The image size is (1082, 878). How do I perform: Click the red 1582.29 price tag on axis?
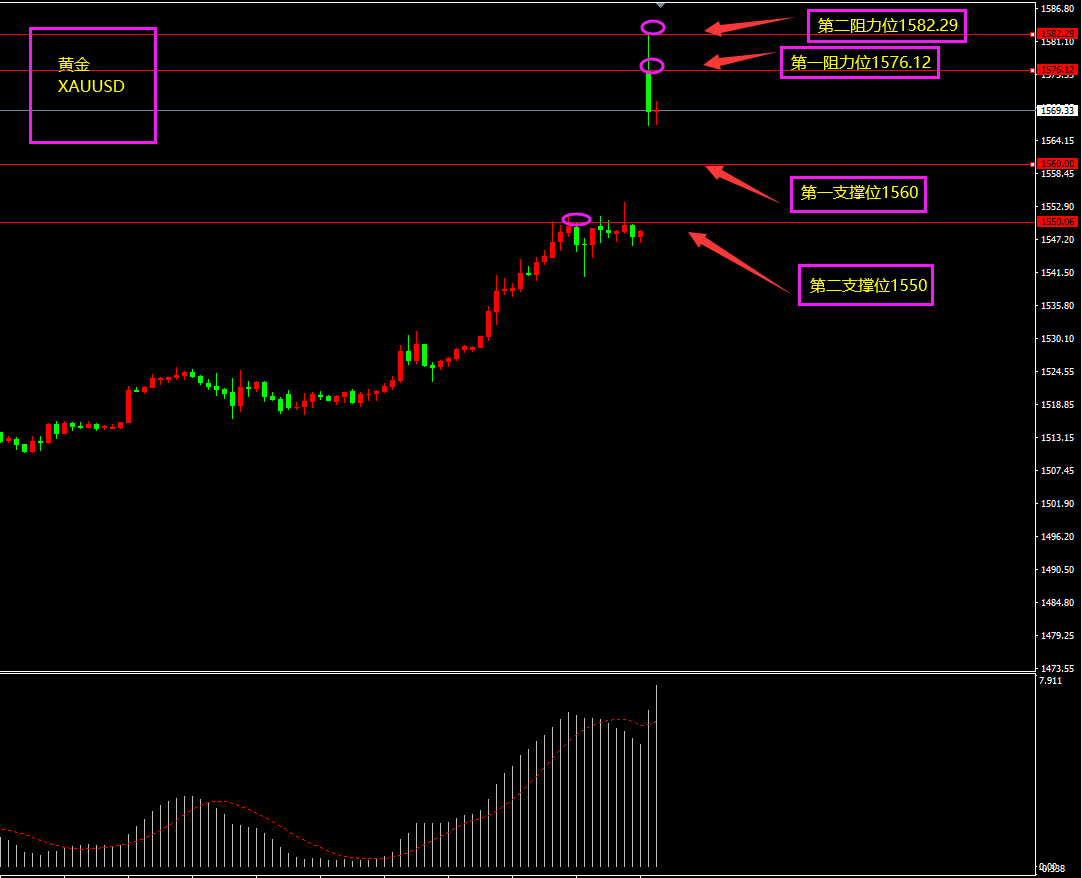click(x=1056, y=34)
